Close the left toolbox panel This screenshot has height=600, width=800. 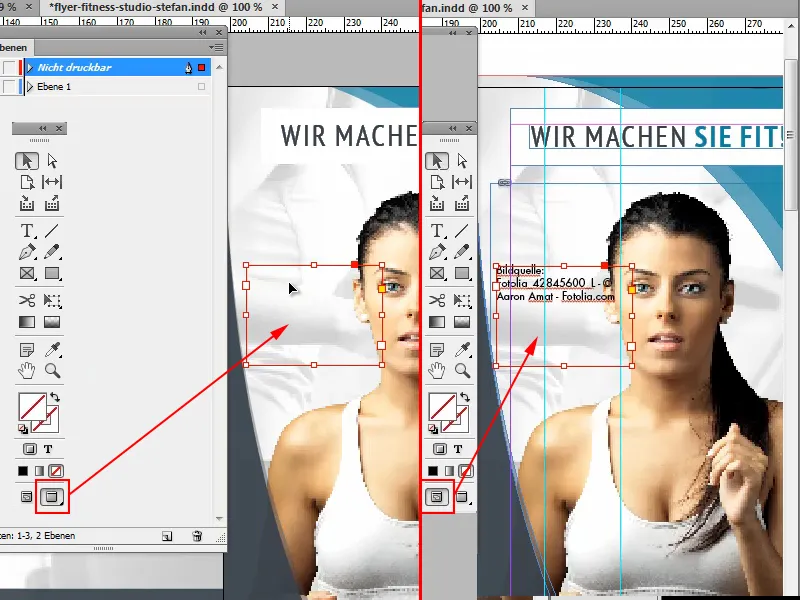59,128
